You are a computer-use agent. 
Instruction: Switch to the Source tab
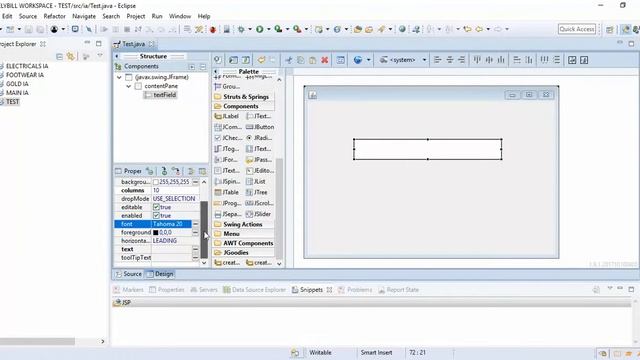tap(128, 274)
